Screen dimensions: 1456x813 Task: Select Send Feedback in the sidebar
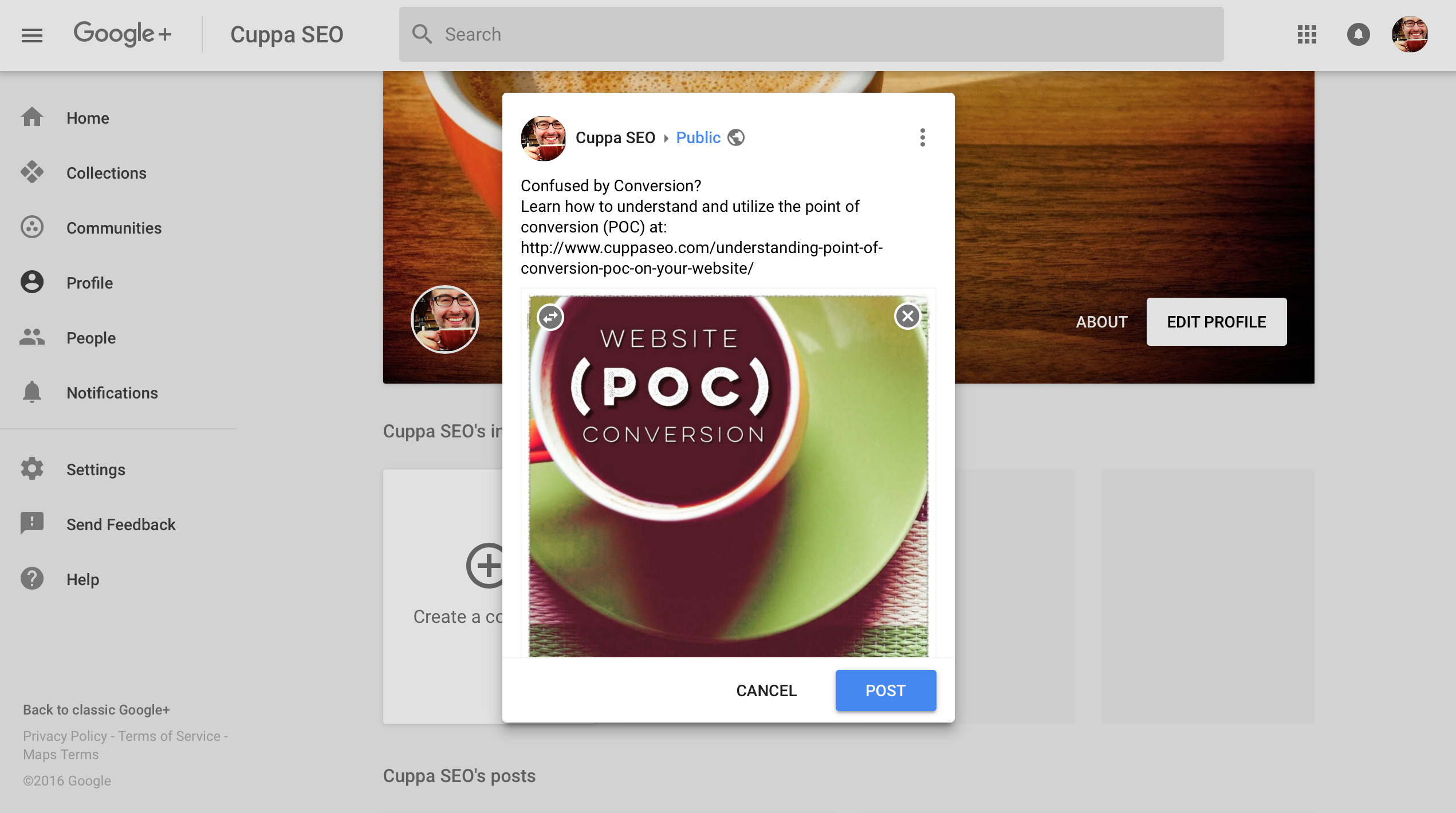121,524
